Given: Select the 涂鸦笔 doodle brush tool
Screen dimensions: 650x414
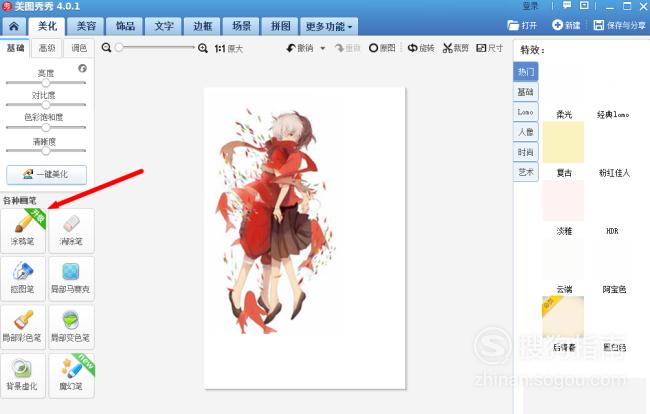Looking at the screenshot, I should click(23, 230).
